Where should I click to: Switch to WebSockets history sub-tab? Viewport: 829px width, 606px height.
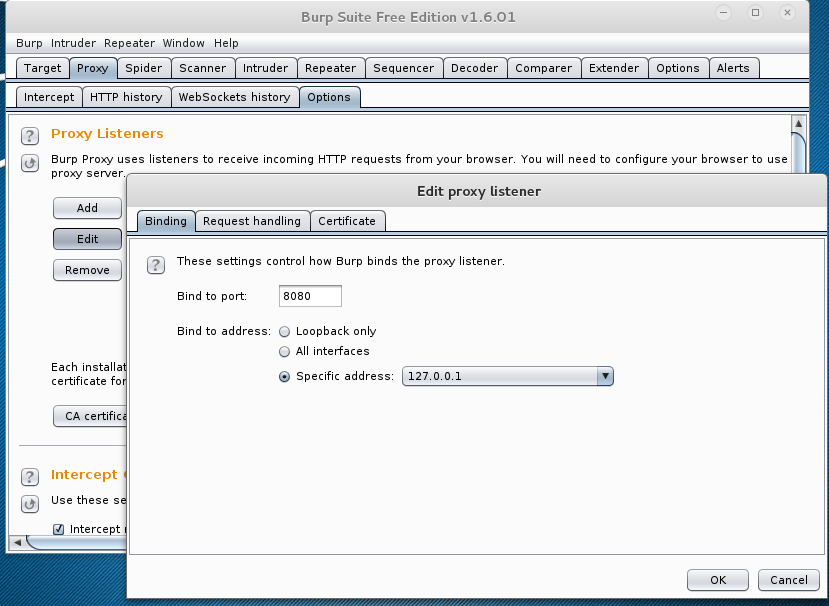coord(234,97)
